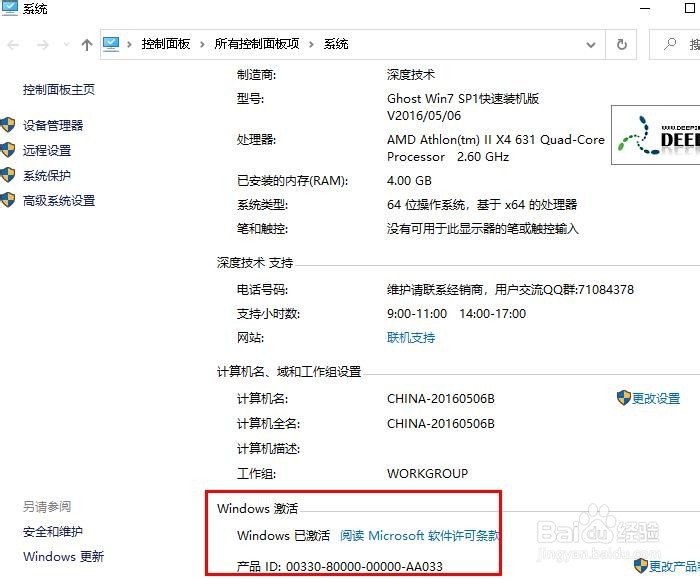
Task: Expand chevron after 控制面板 breadcrumb
Action: pyautogui.click(x=202, y=44)
